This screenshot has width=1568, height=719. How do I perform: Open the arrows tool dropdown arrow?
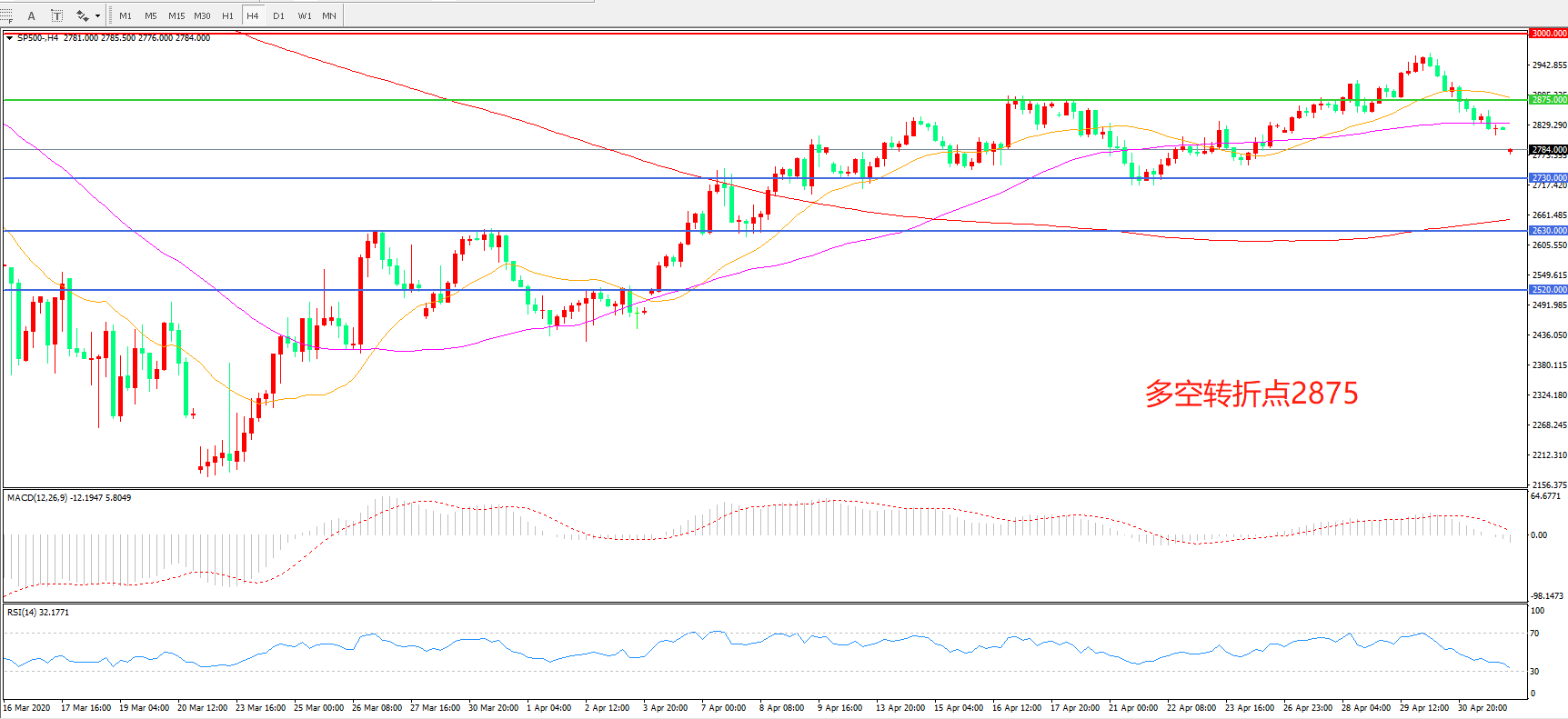(97, 15)
